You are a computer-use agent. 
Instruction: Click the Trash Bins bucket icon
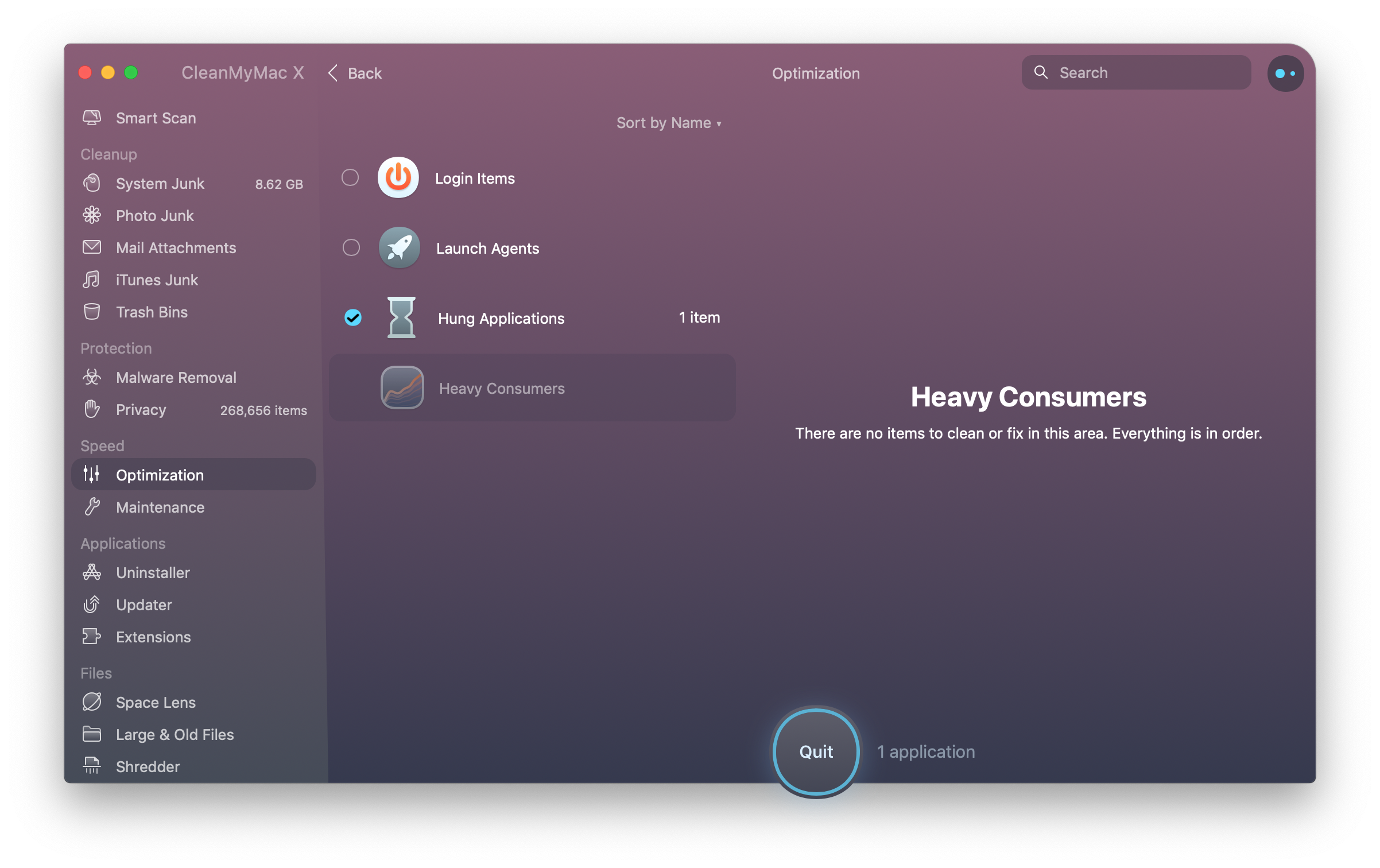click(x=92, y=312)
